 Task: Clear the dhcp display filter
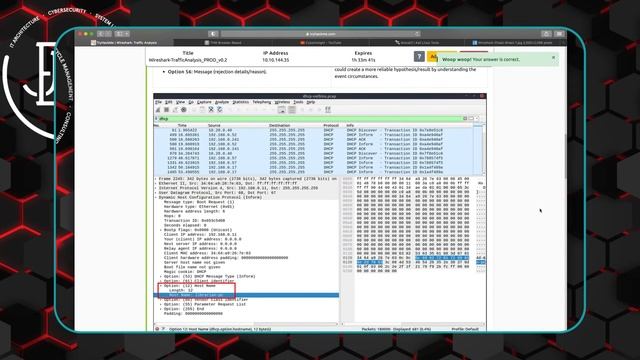pyautogui.click(x=465, y=118)
